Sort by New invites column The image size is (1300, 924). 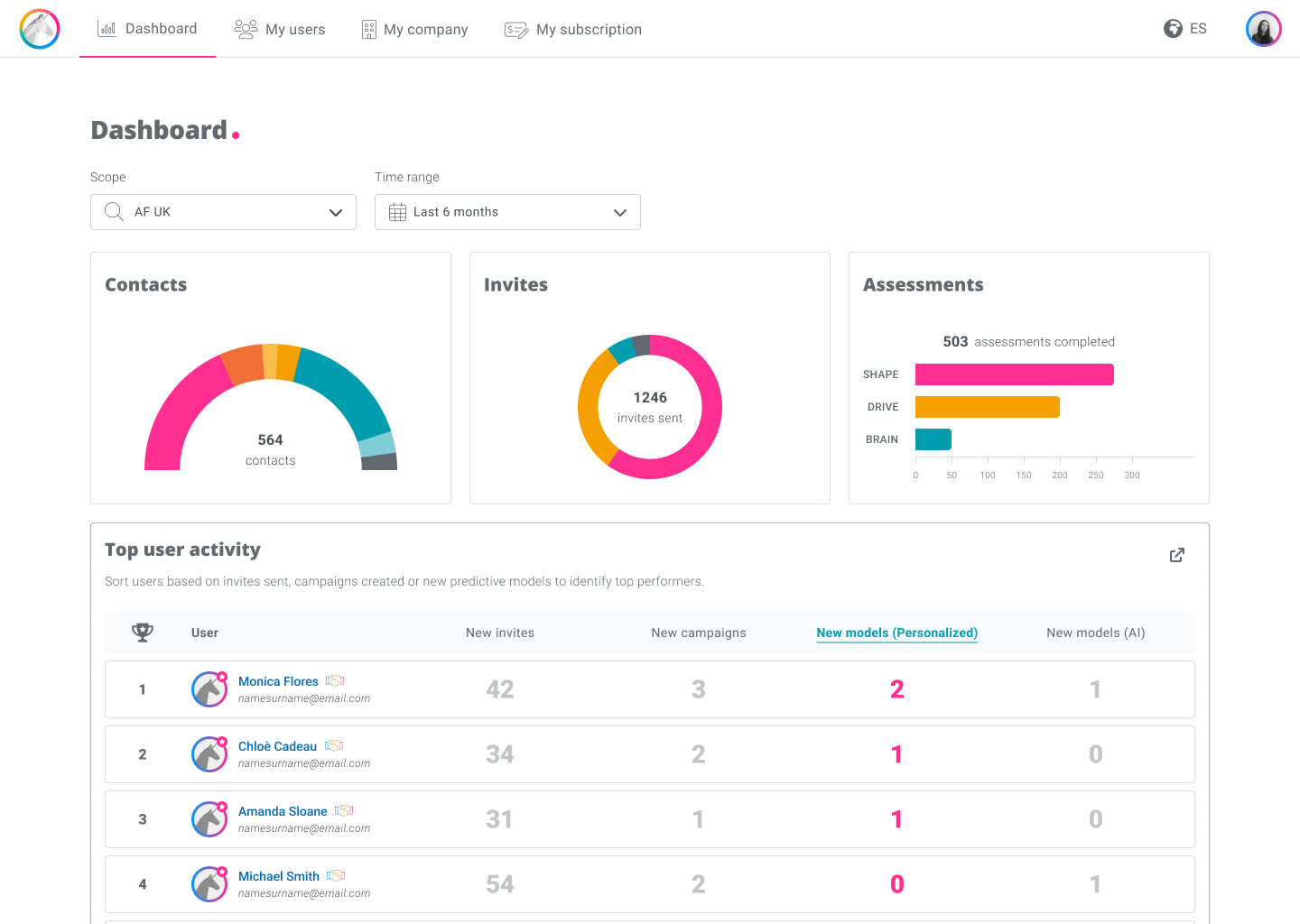500,633
